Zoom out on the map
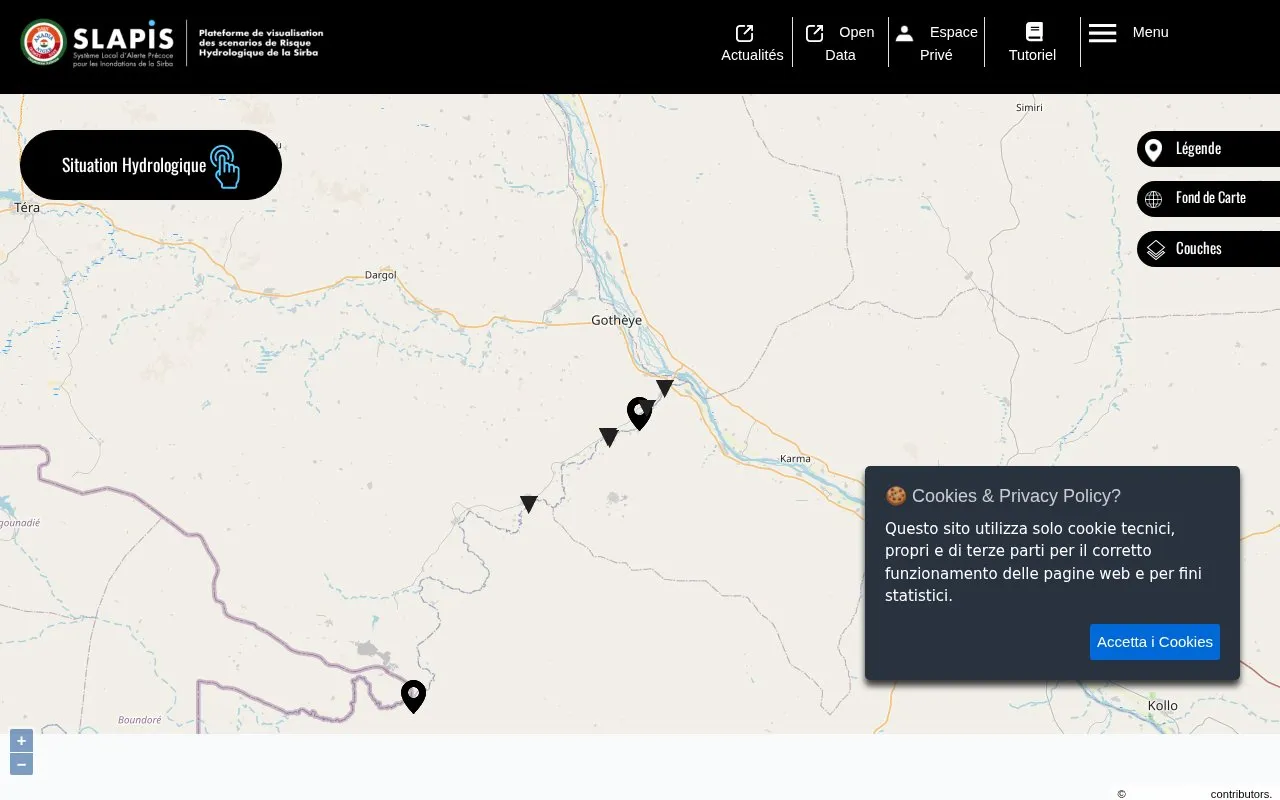The image size is (1280, 800). point(21,764)
